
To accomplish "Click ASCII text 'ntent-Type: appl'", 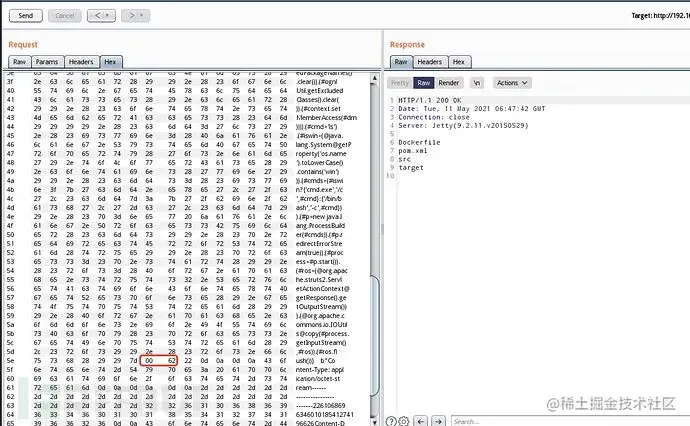I will click(320, 370).
